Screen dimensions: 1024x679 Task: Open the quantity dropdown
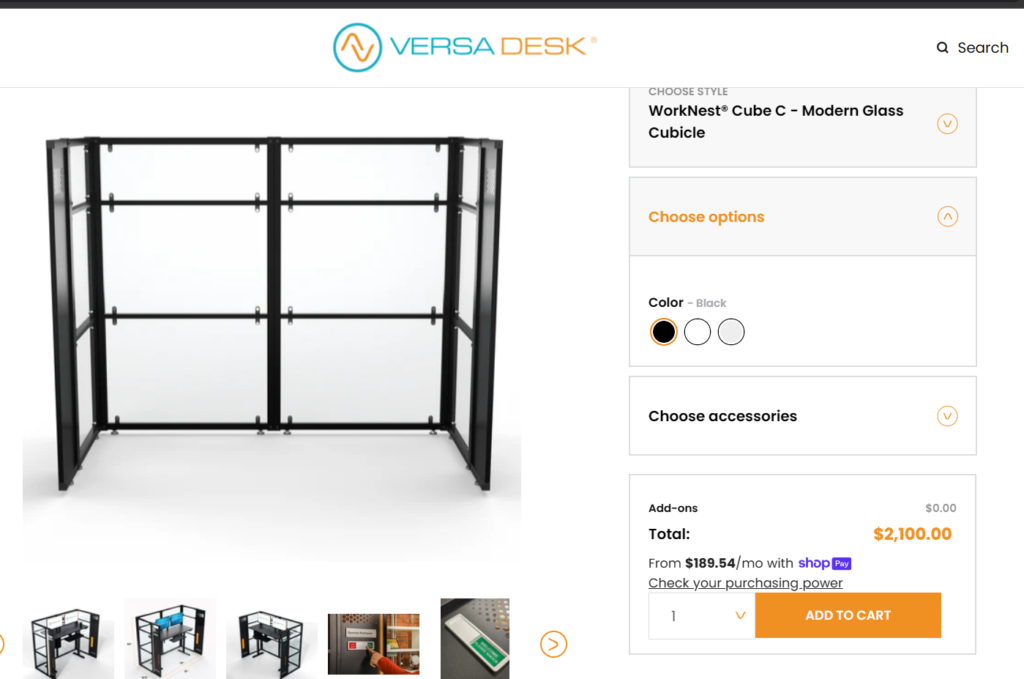click(x=702, y=616)
